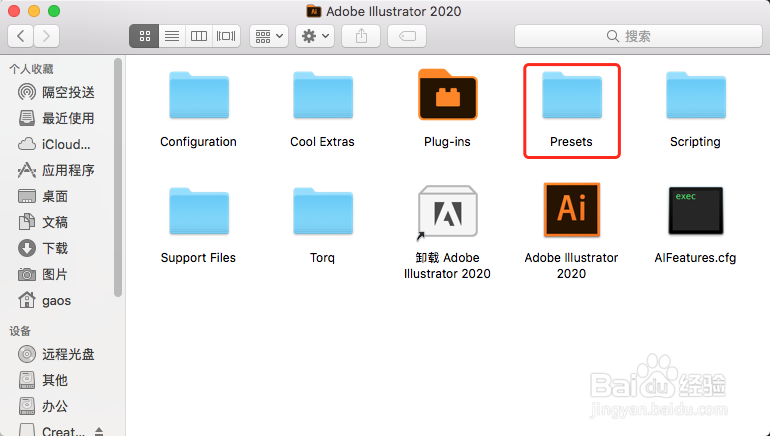
Task: Select the AIFeatures.cfg exec file
Action: click(x=696, y=211)
